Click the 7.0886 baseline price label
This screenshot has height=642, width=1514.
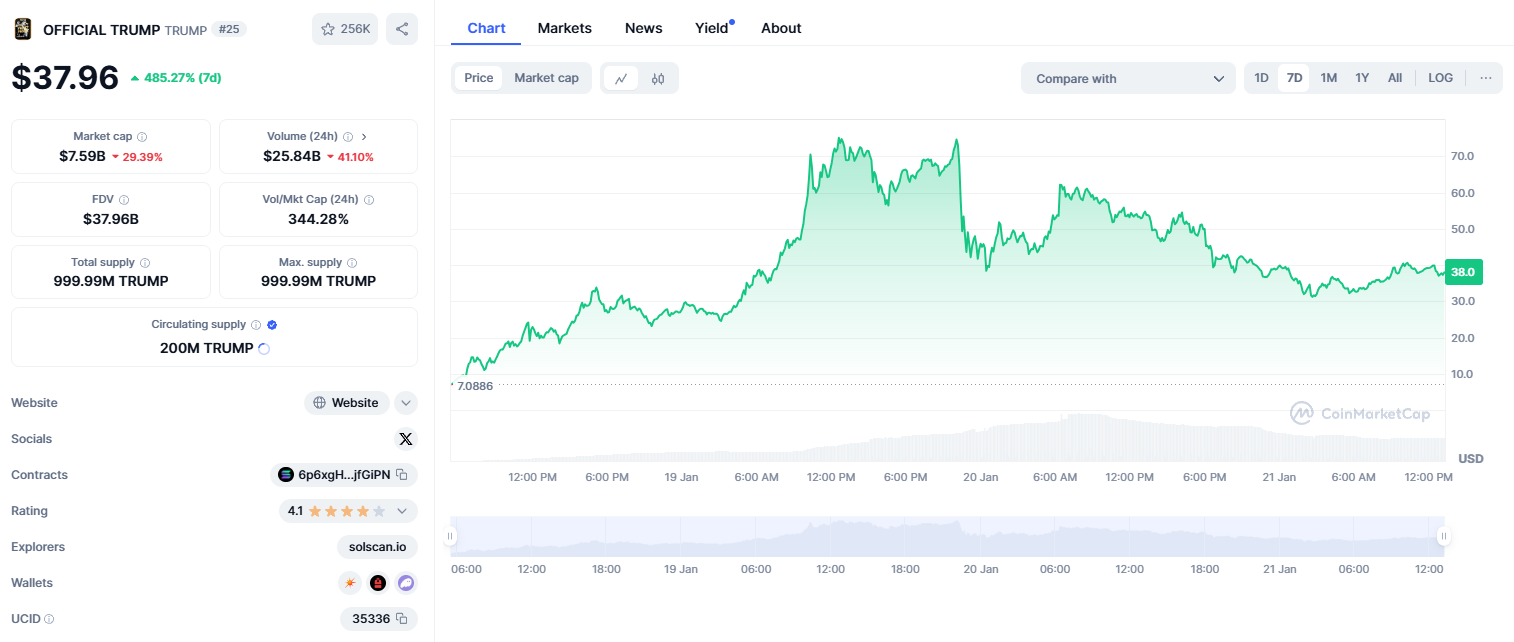tap(475, 385)
